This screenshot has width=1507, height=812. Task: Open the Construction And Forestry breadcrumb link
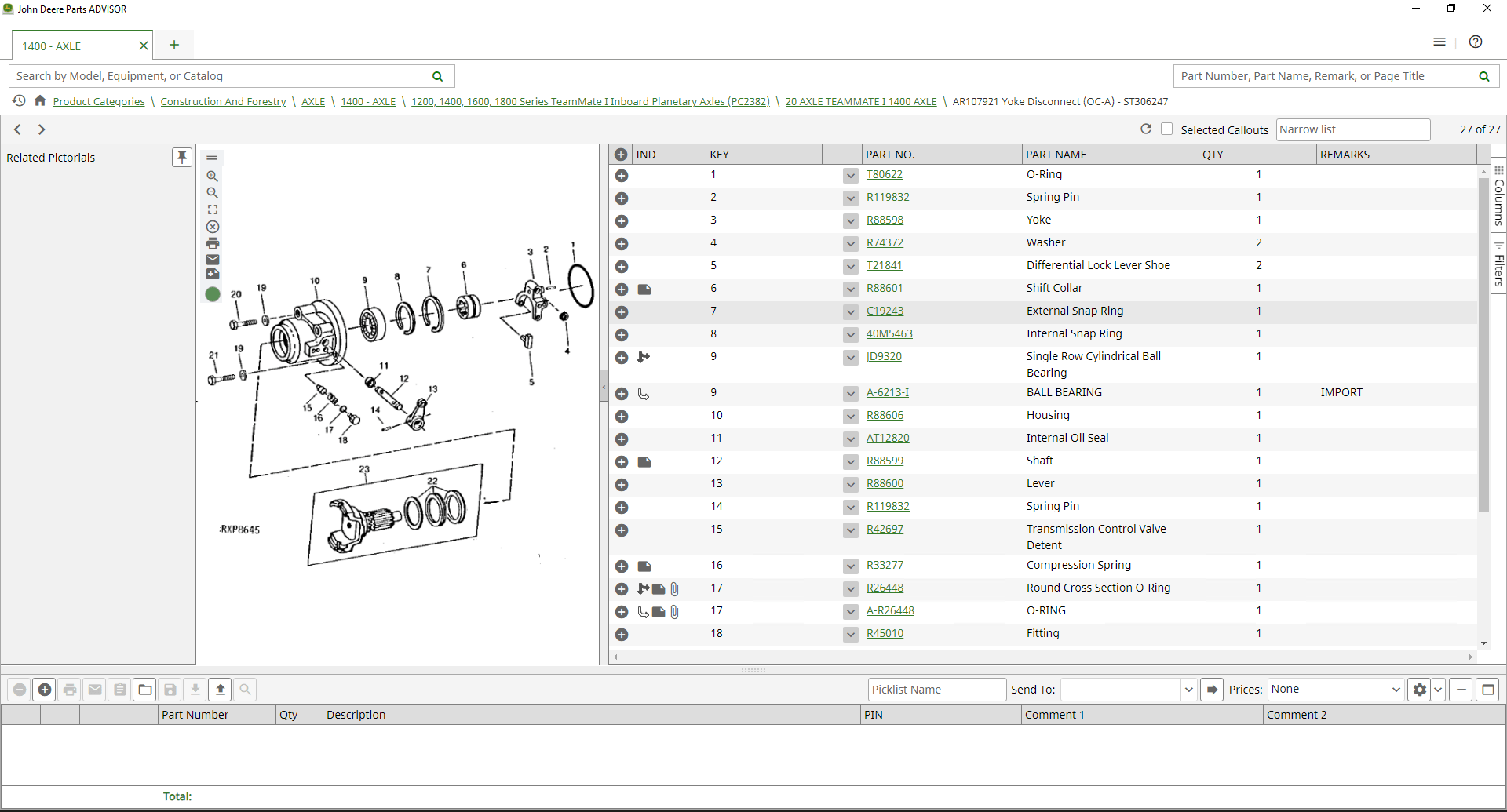point(223,101)
